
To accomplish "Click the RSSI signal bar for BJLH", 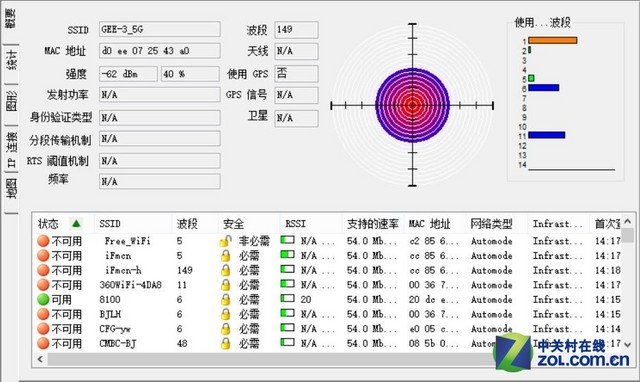I will 287,313.
